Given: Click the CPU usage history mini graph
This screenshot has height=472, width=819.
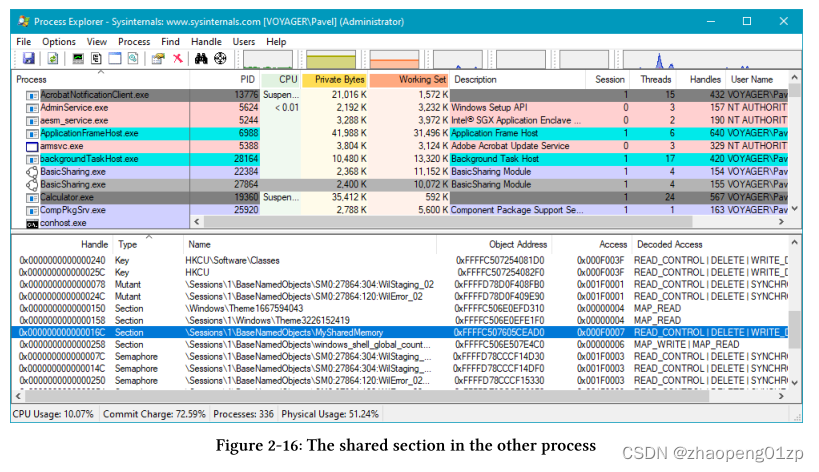Looking at the screenshot, I should pos(268,60).
